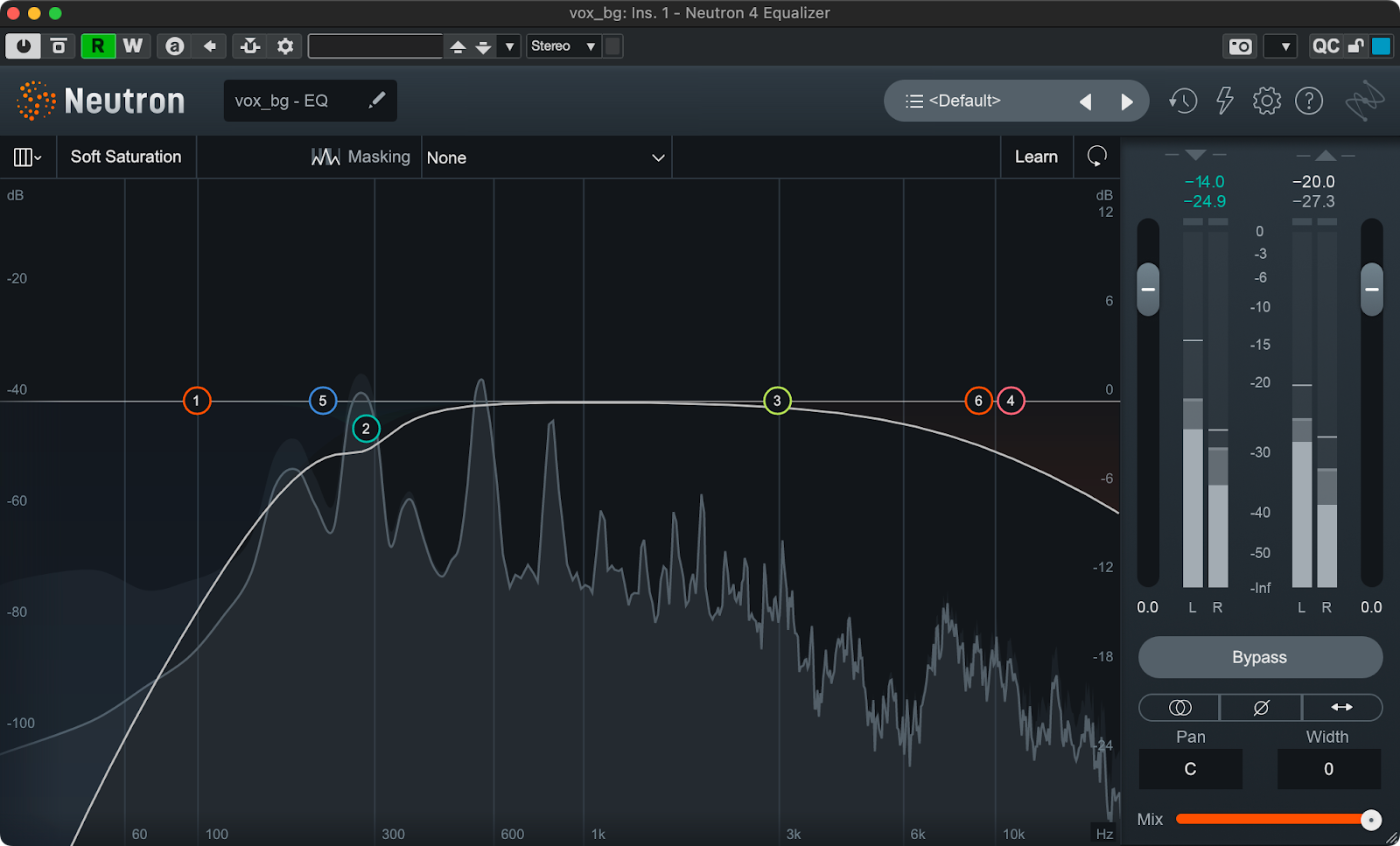Click the pencil rename icon
This screenshot has width=1400, height=846.
[x=377, y=100]
